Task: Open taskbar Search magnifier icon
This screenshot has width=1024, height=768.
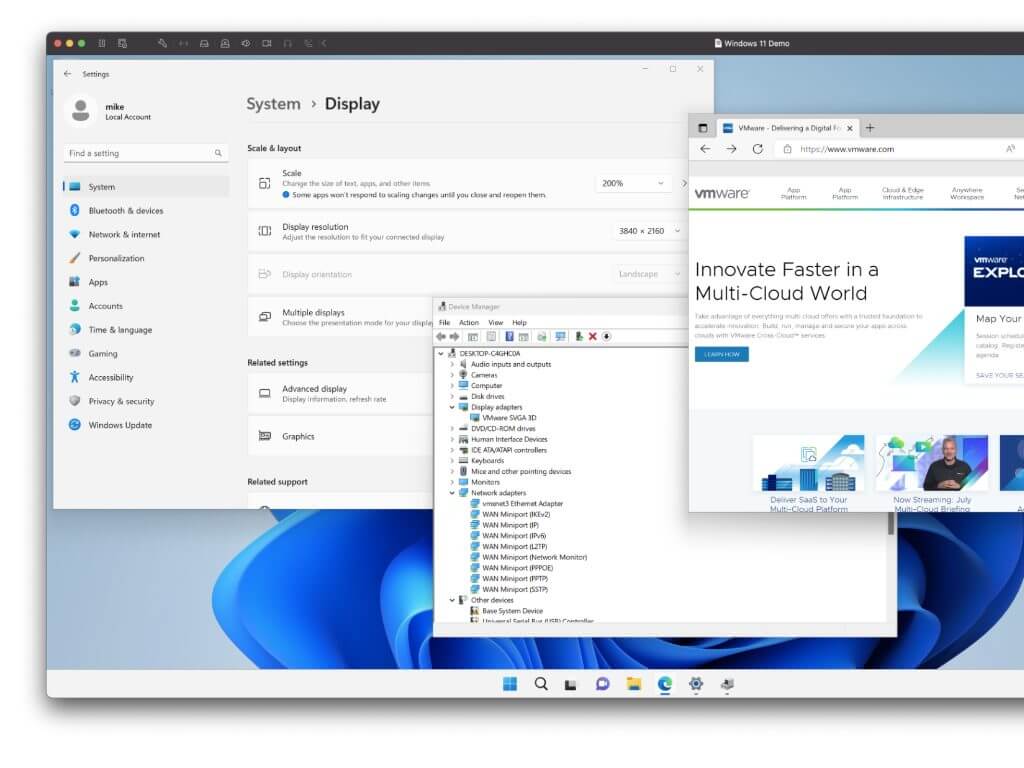Action: 541,684
